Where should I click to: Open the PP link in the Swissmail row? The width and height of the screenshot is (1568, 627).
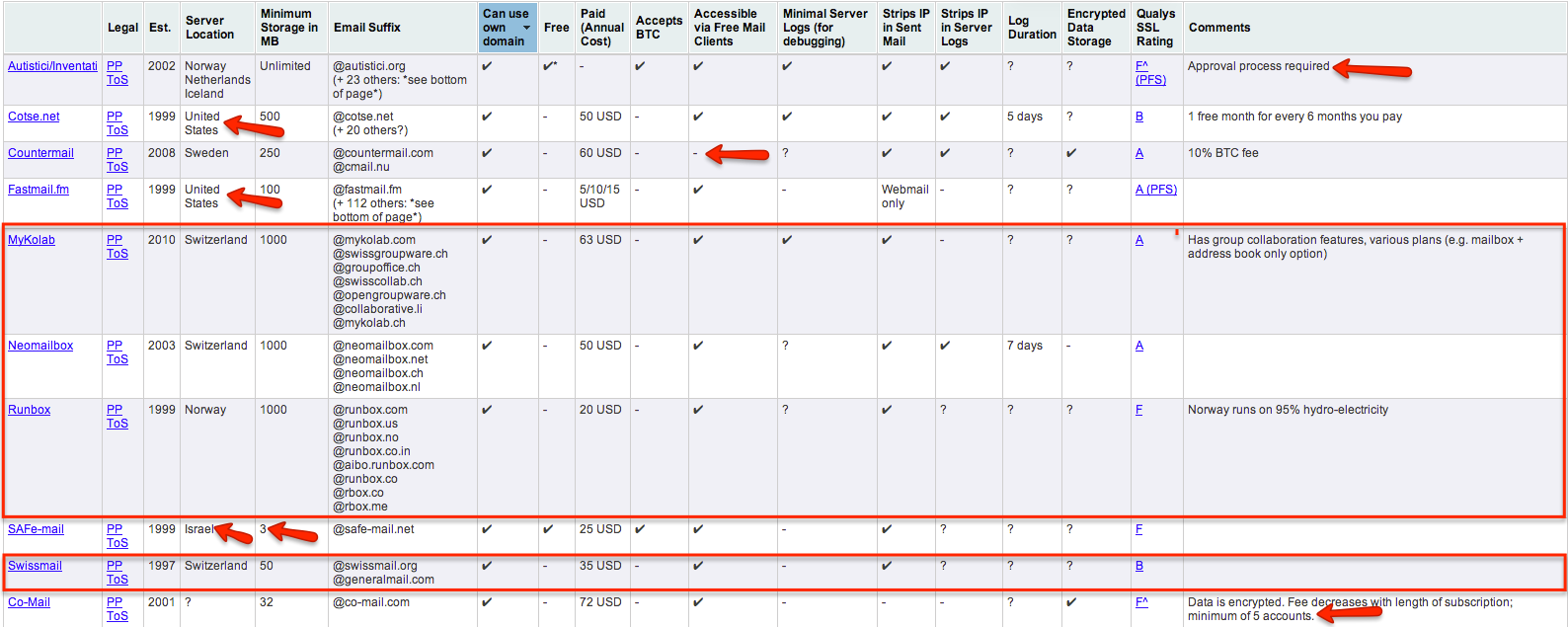[x=115, y=566]
